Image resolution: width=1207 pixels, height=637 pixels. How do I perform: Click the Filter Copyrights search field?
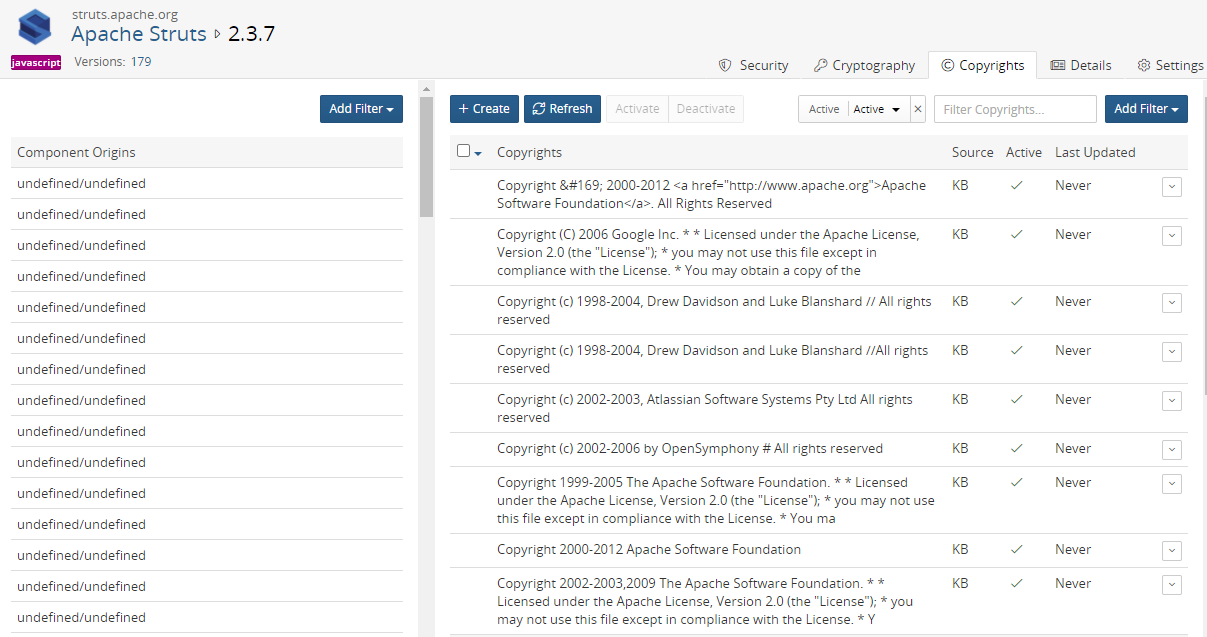tap(1015, 109)
